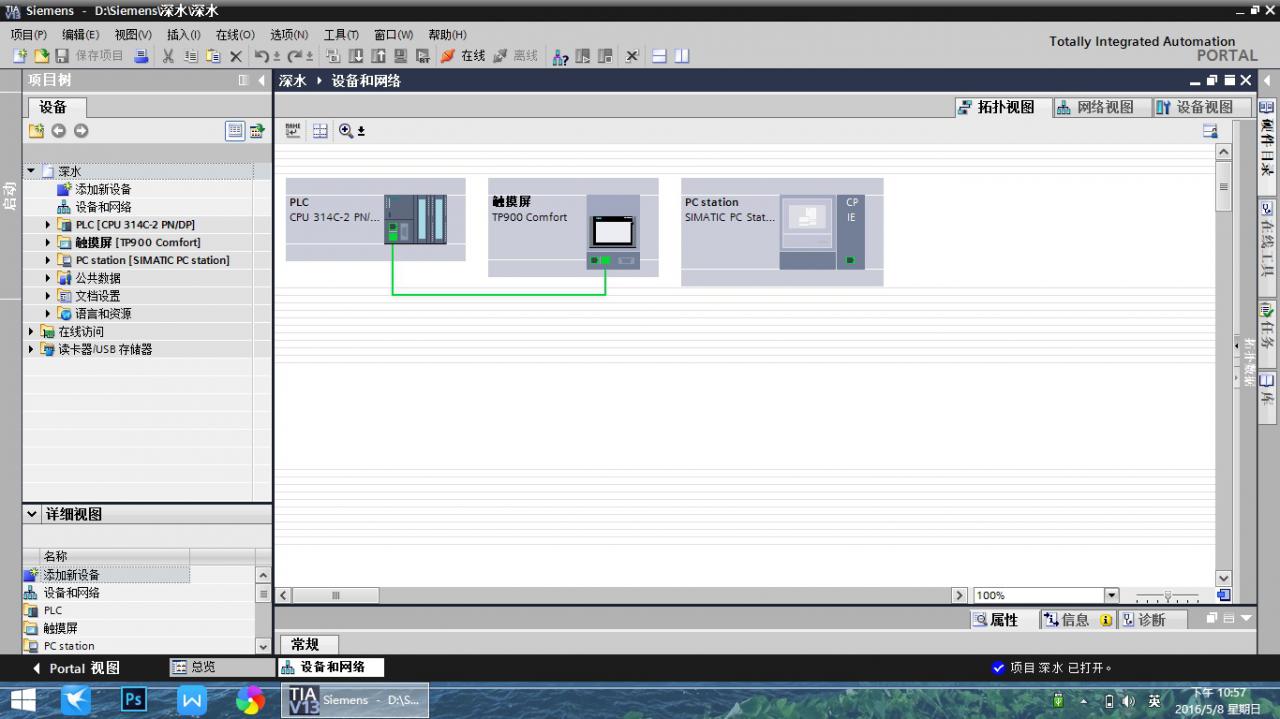Click the Open project folder icon
Image resolution: width=1280 pixels, height=719 pixels.
[41, 56]
